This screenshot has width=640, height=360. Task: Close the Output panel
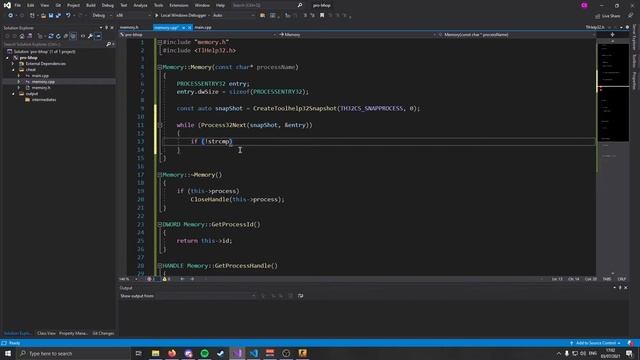[x=626, y=288]
